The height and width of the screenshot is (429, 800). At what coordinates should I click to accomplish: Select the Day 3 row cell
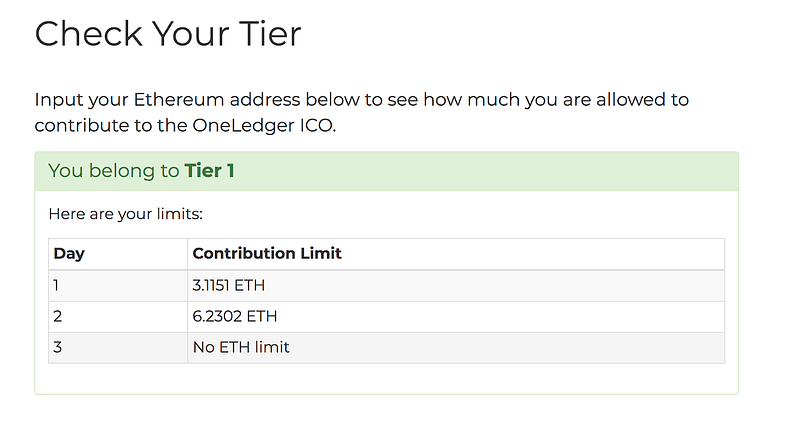pos(118,348)
